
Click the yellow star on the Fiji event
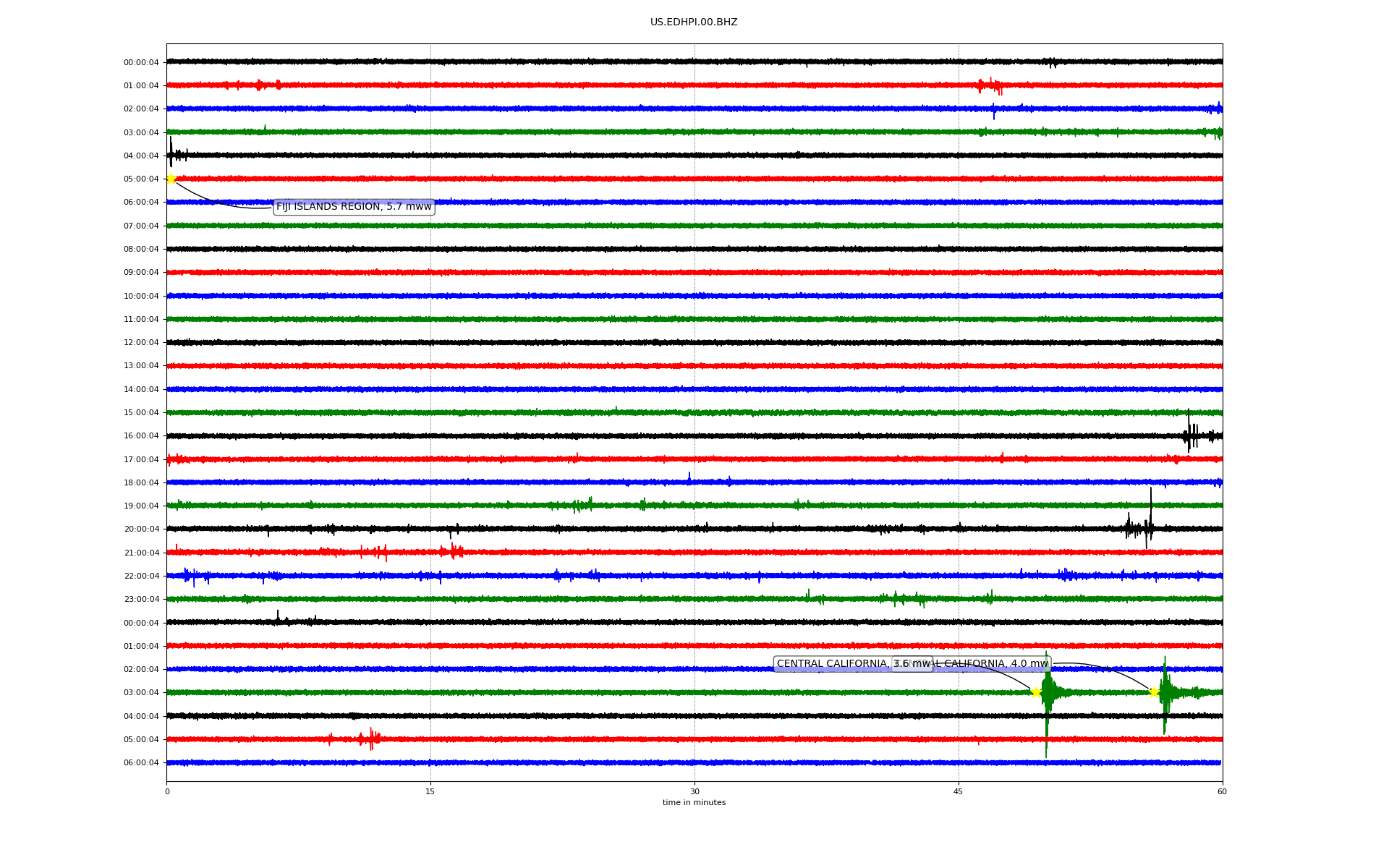pyautogui.click(x=171, y=179)
